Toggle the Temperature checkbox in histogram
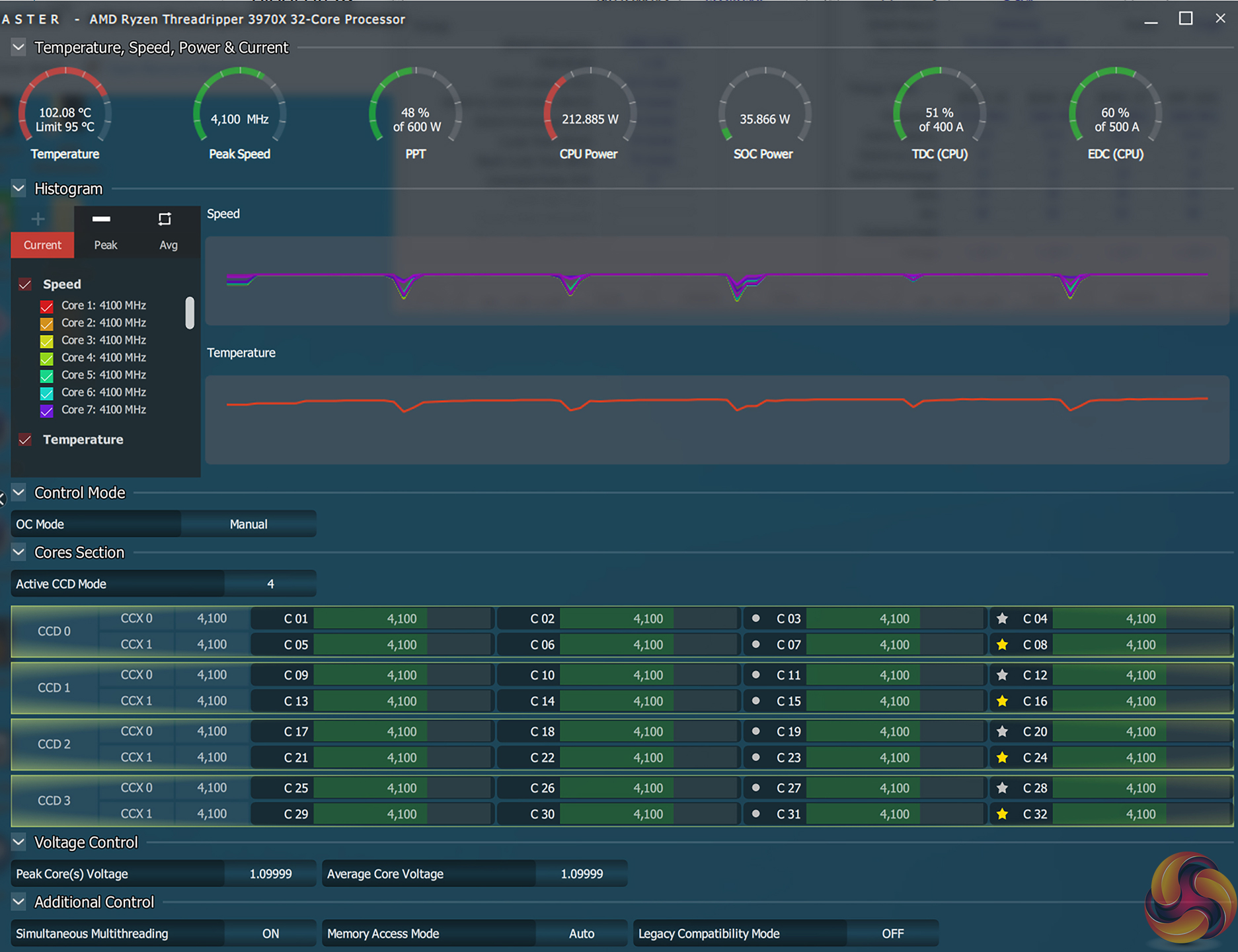Image resolution: width=1238 pixels, height=952 pixels. pyautogui.click(x=25, y=440)
